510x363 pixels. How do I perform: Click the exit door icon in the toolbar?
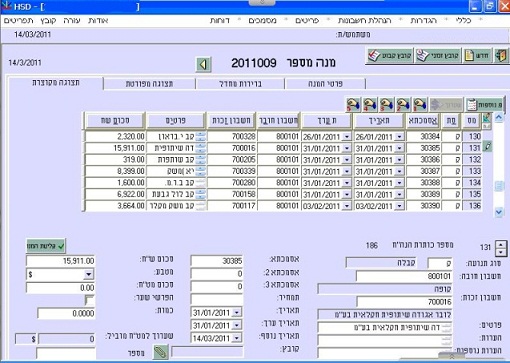pos(501,56)
